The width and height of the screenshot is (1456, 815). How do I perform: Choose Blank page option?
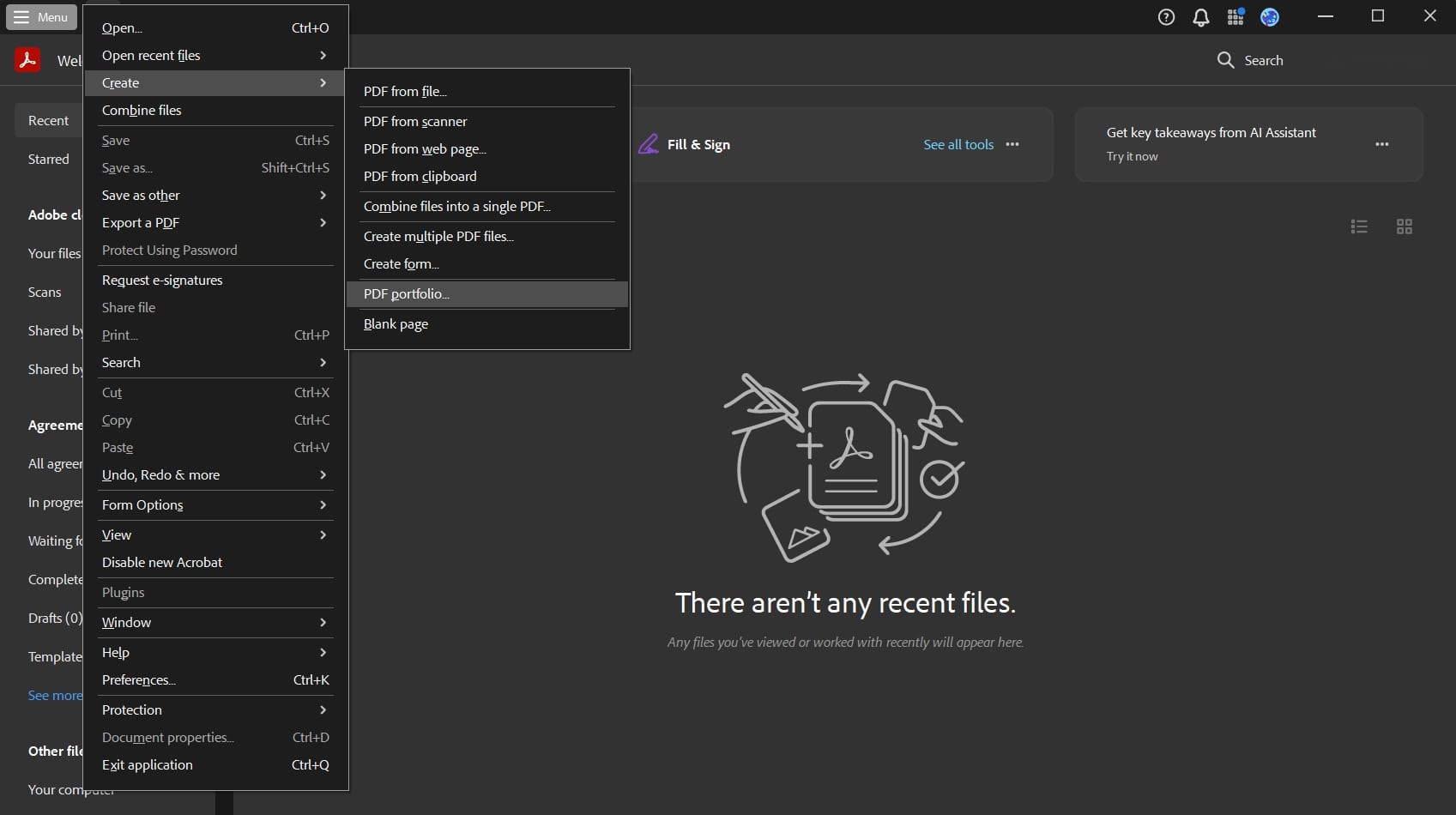(487, 323)
